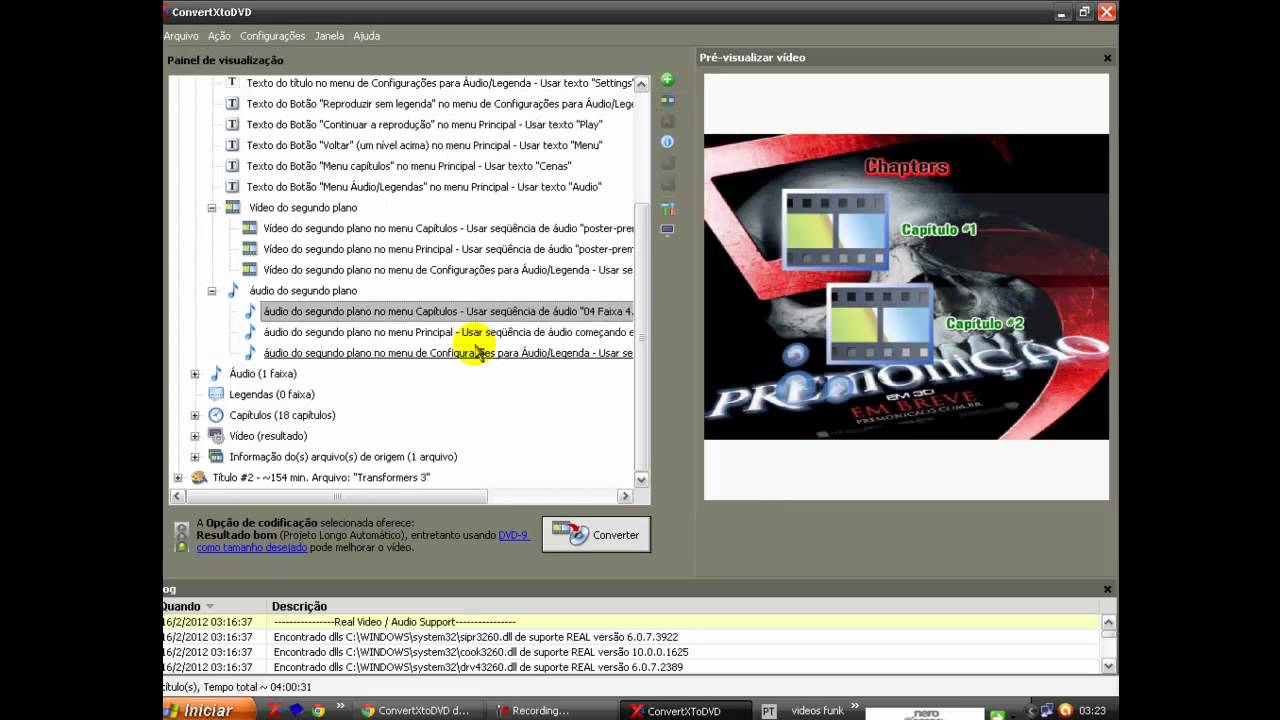Collapse 'Vídeo do segundo plano' node
This screenshot has width=1280, height=720.
(x=212, y=208)
